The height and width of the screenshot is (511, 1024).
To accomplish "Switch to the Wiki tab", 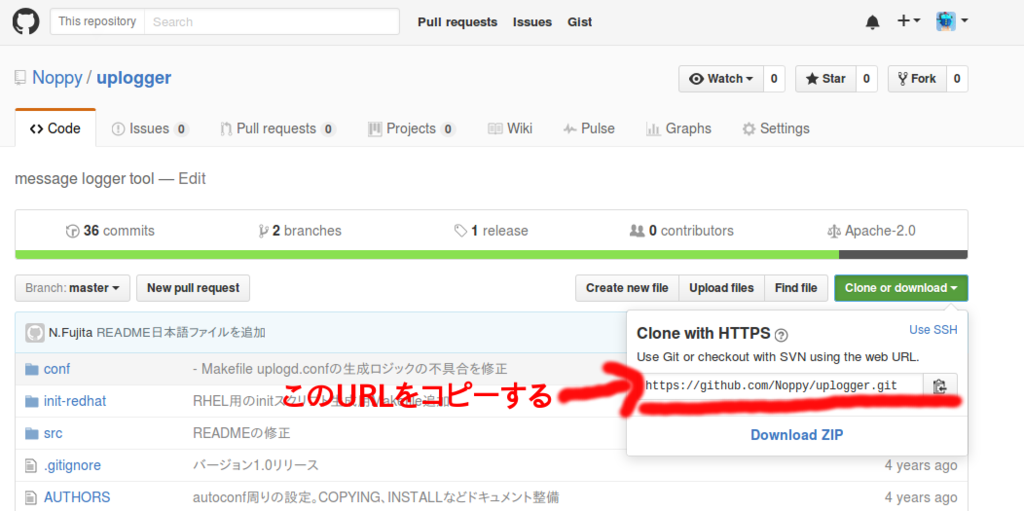I will 510,129.
